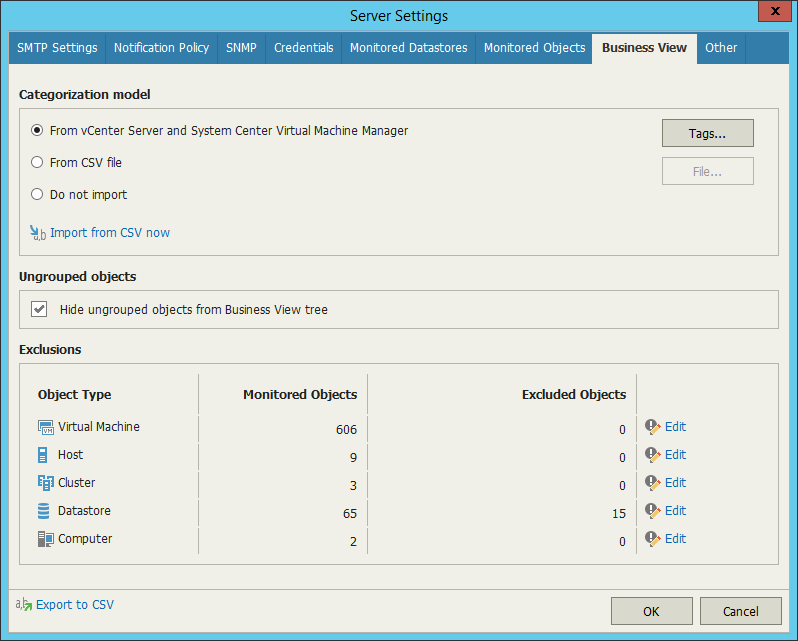Click the edit icon in Virtual Machine row
This screenshot has height=641, width=798.
tap(652, 427)
